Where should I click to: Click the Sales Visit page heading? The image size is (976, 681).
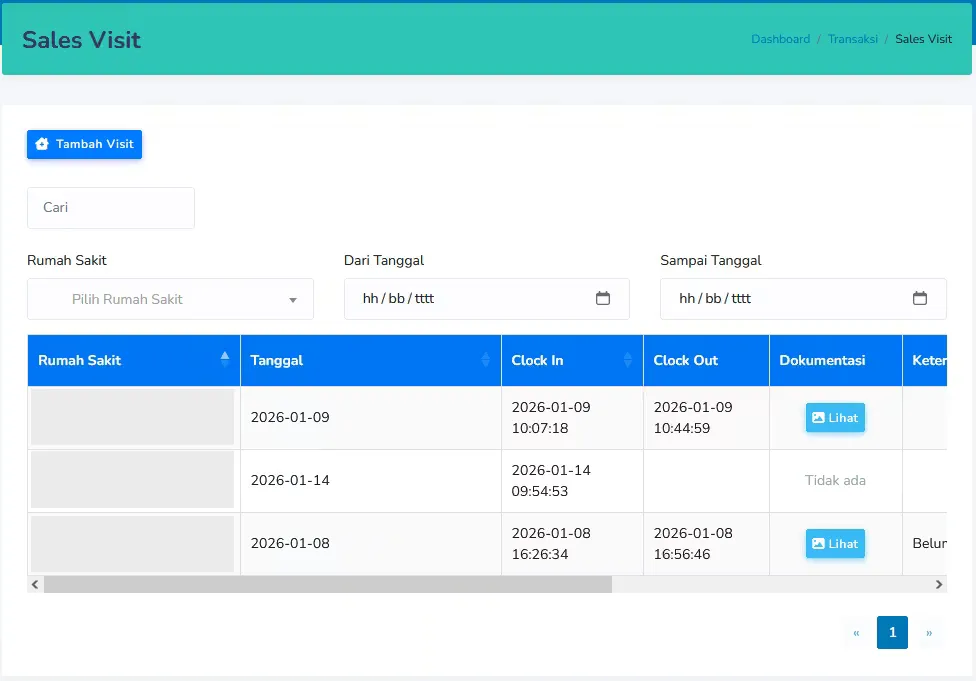(82, 40)
